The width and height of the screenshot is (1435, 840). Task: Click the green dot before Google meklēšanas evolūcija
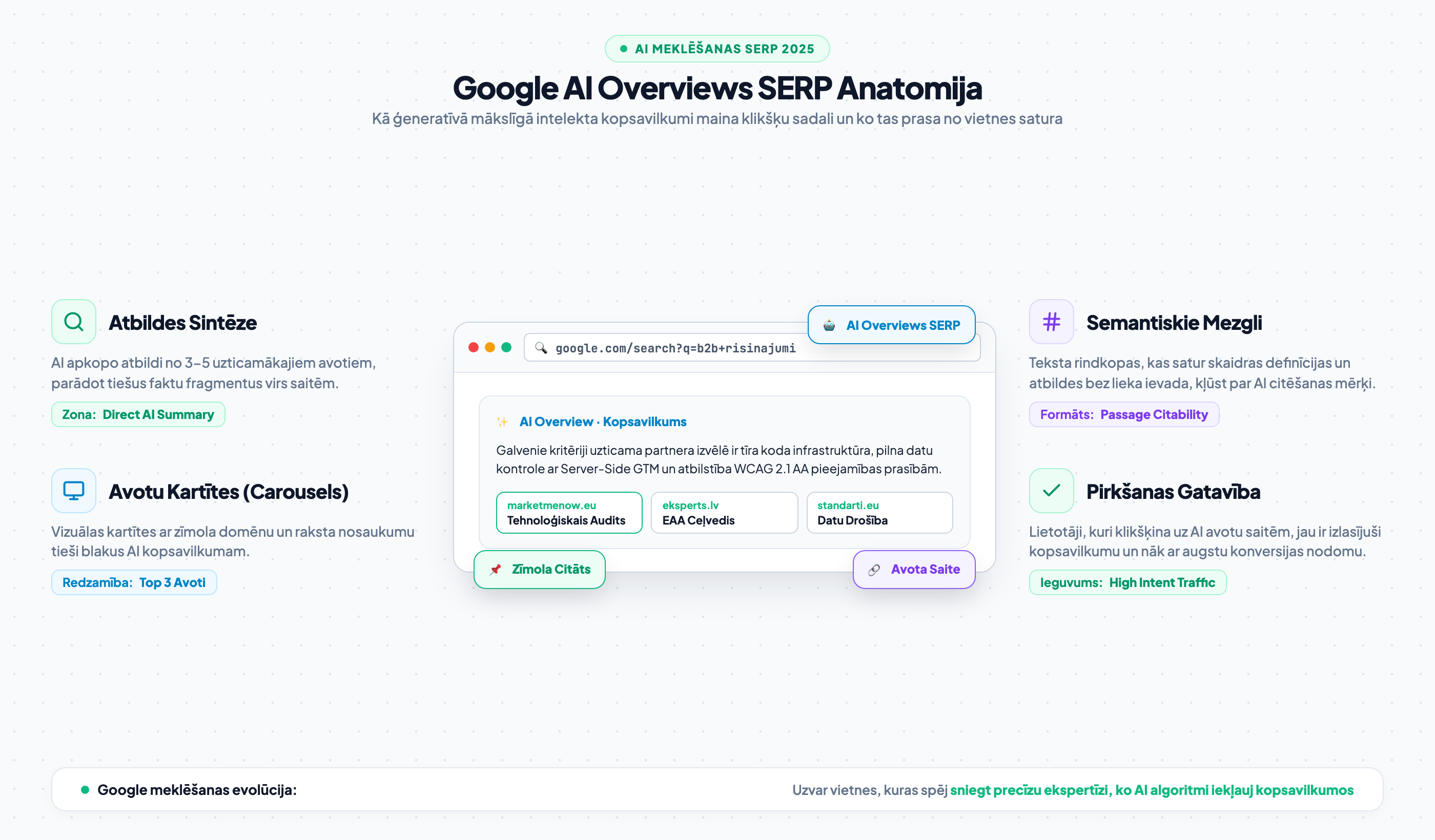coord(85,789)
